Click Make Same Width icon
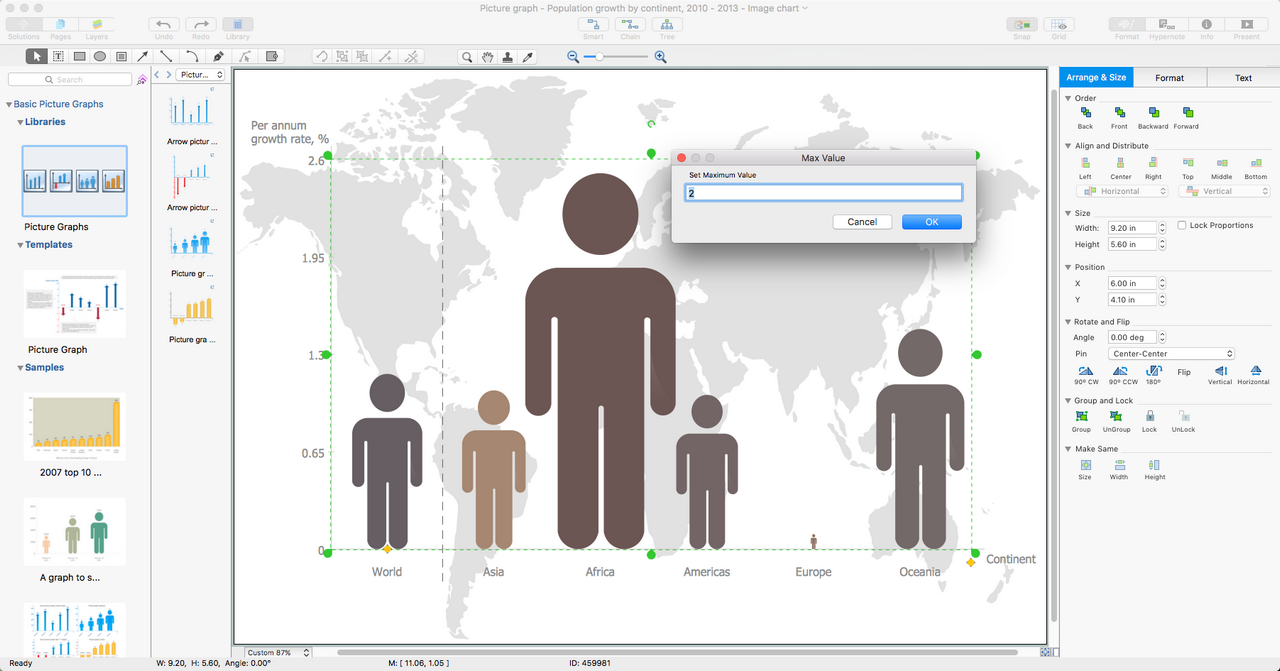This screenshot has height=671, width=1280. tap(1119, 465)
